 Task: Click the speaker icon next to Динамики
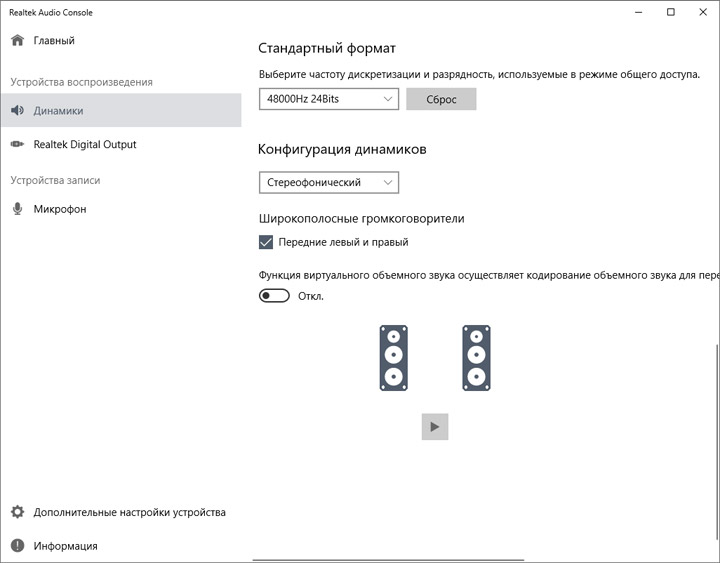(17, 111)
